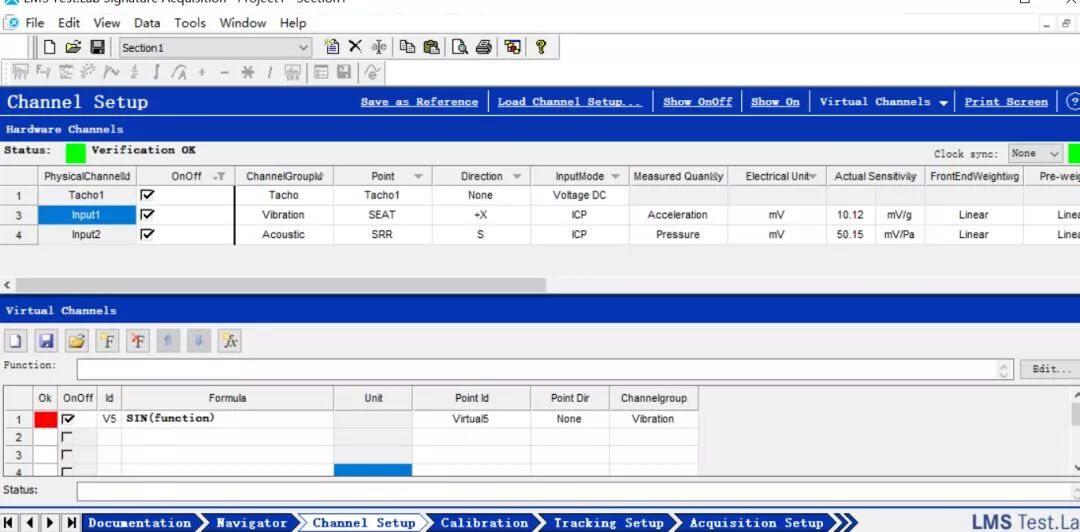Click the fx function editor icon
The width and height of the screenshot is (1080, 532).
coord(229,340)
